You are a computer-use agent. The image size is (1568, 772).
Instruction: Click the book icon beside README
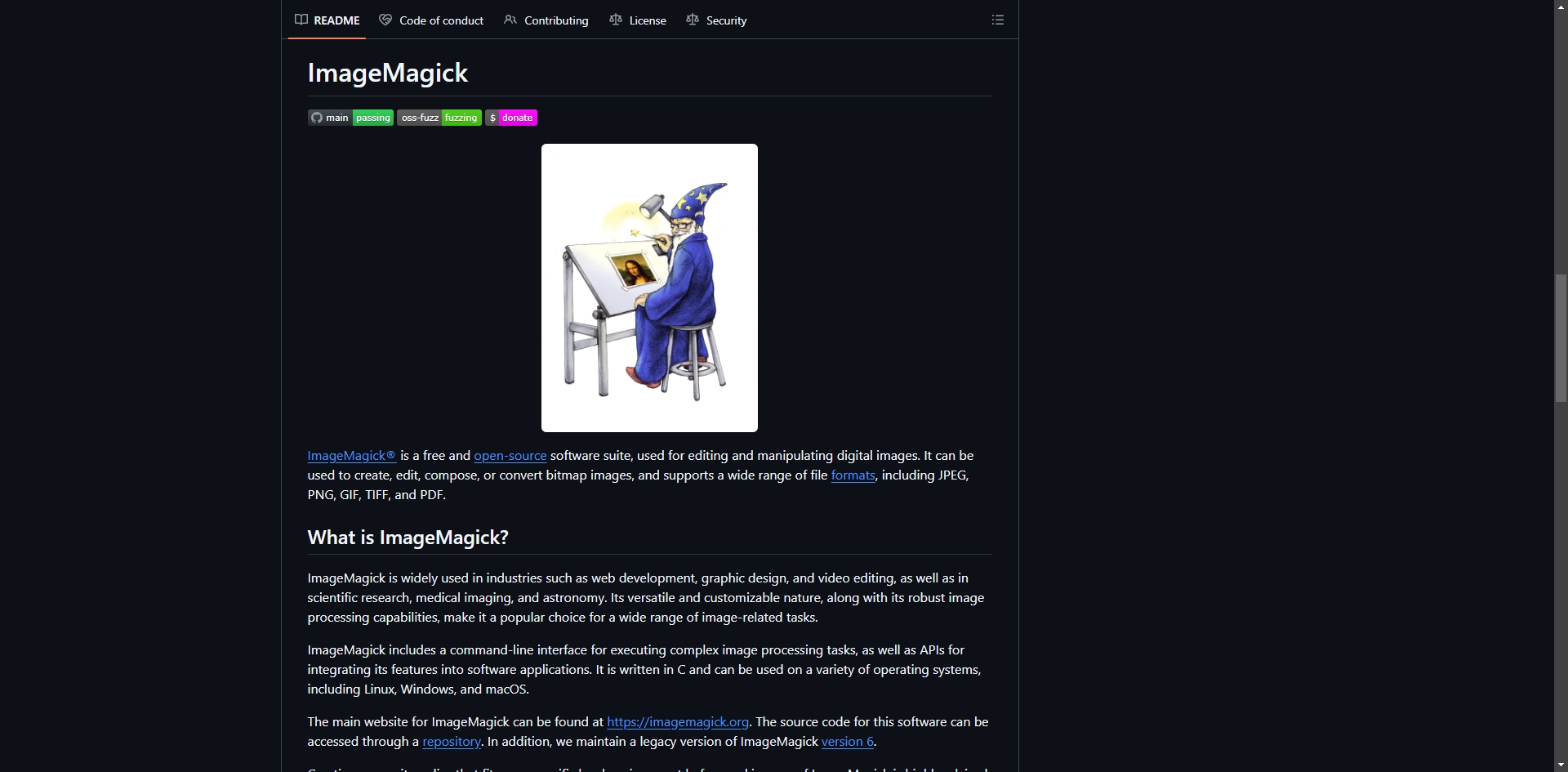[301, 20]
